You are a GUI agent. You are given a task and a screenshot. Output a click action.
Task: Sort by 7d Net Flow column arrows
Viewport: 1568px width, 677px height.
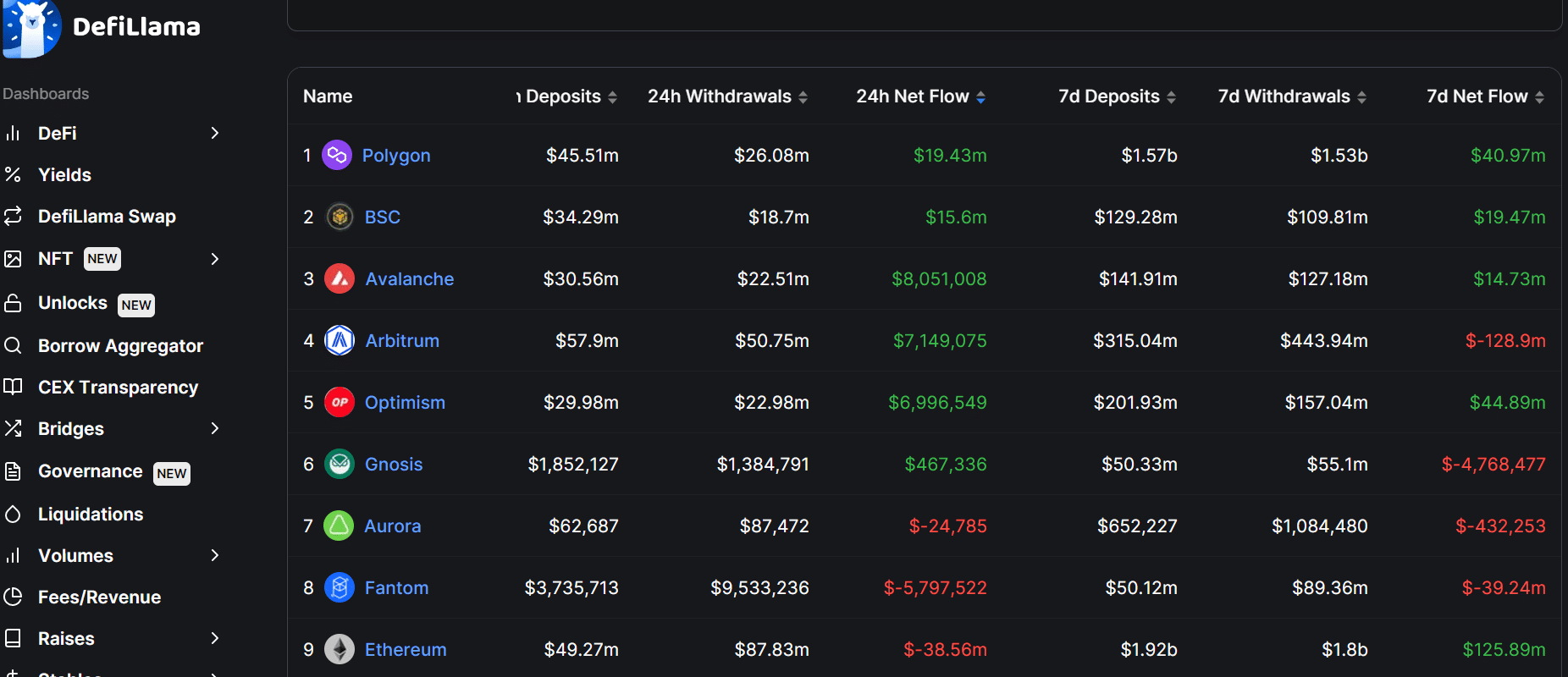[1539, 97]
